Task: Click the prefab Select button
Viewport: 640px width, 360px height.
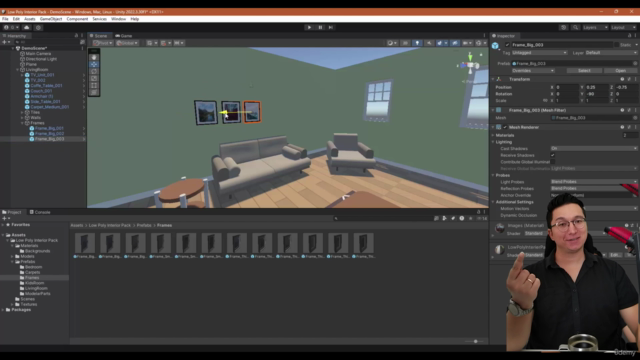Action: pos(584,71)
